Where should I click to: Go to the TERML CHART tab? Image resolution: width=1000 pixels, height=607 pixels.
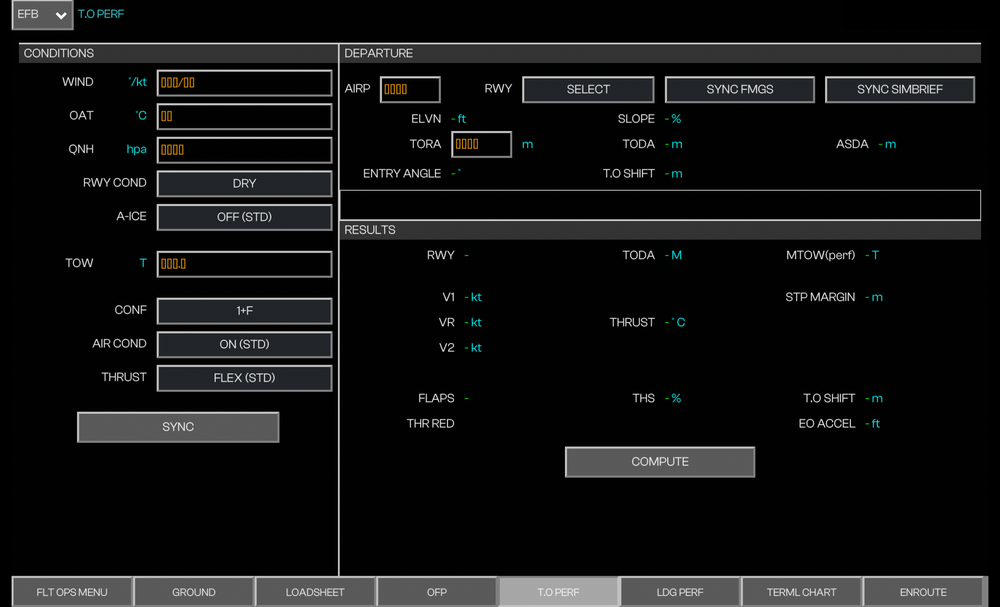coord(801,592)
